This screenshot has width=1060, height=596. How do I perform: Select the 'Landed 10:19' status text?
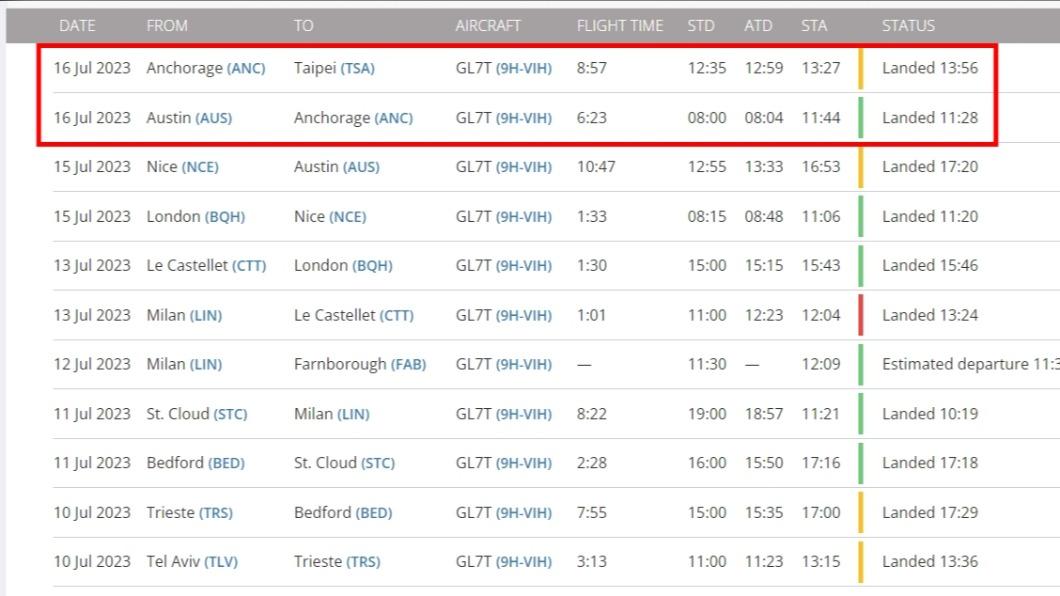click(930, 414)
